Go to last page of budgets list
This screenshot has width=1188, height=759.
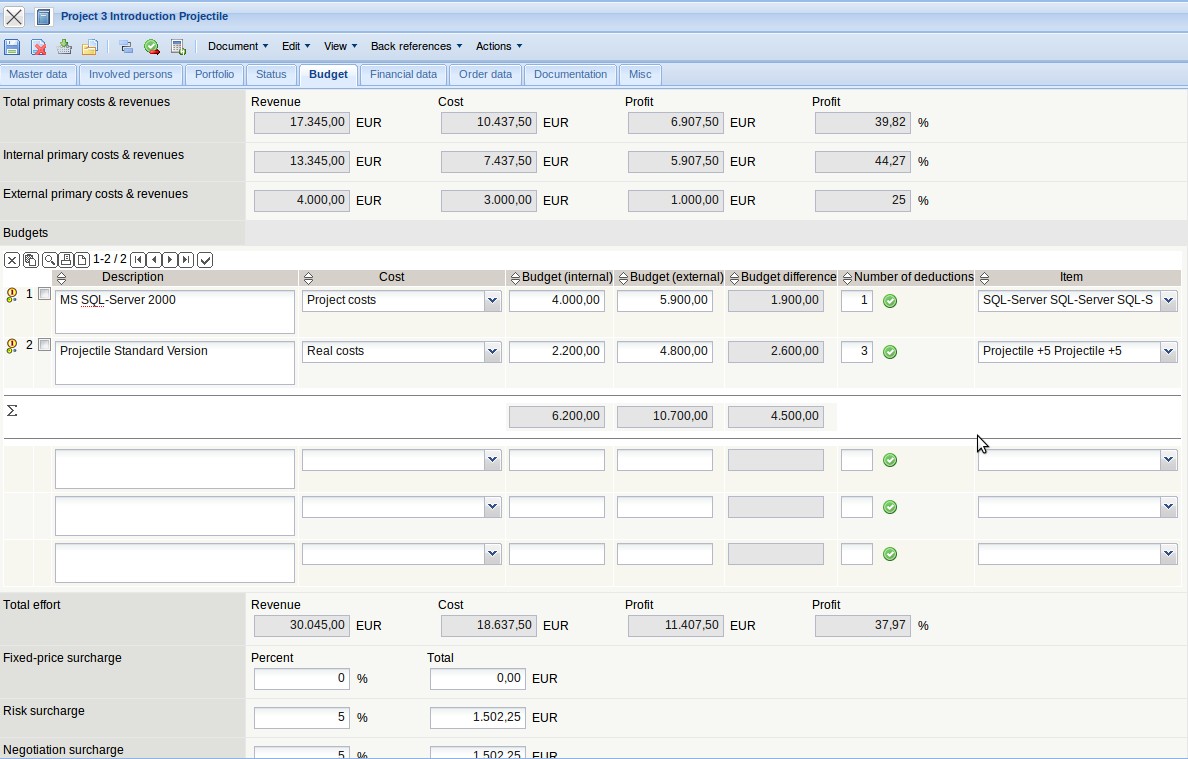(x=186, y=260)
